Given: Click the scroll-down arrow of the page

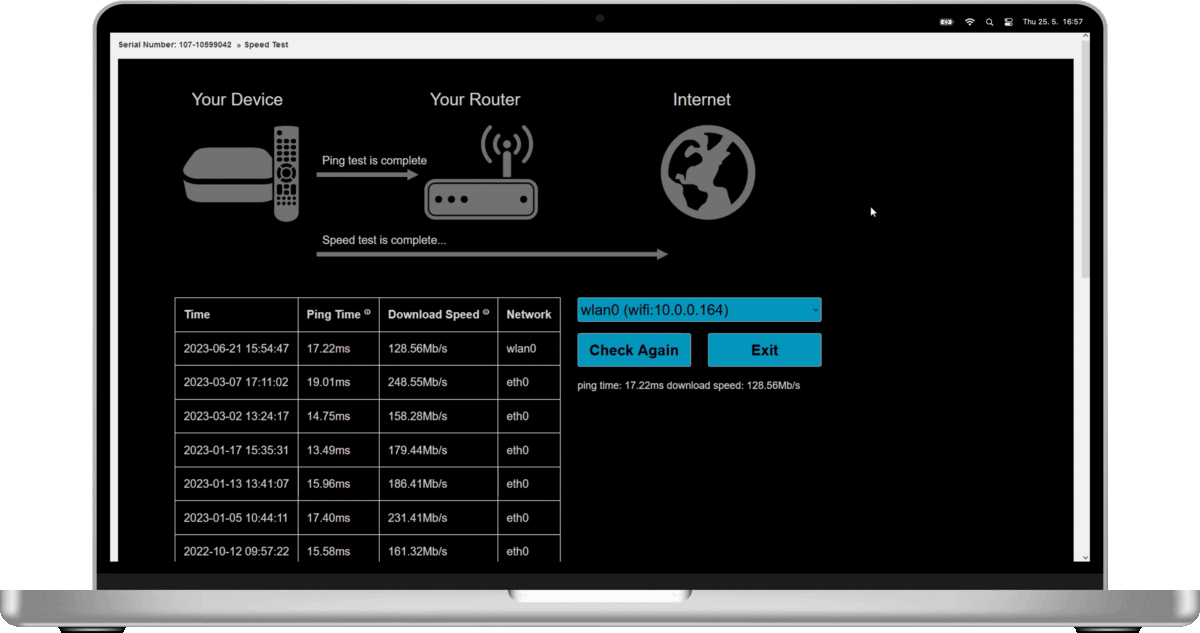Looking at the screenshot, I should tap(1085, 556).
